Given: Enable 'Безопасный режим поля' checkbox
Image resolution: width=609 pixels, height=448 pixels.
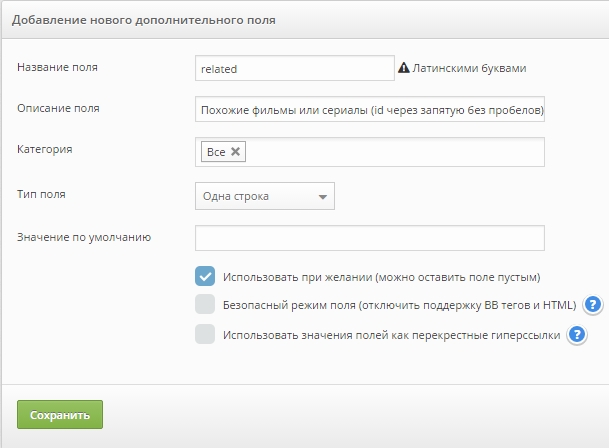Looking at the screenshot, I should click(x=205, y=304).
